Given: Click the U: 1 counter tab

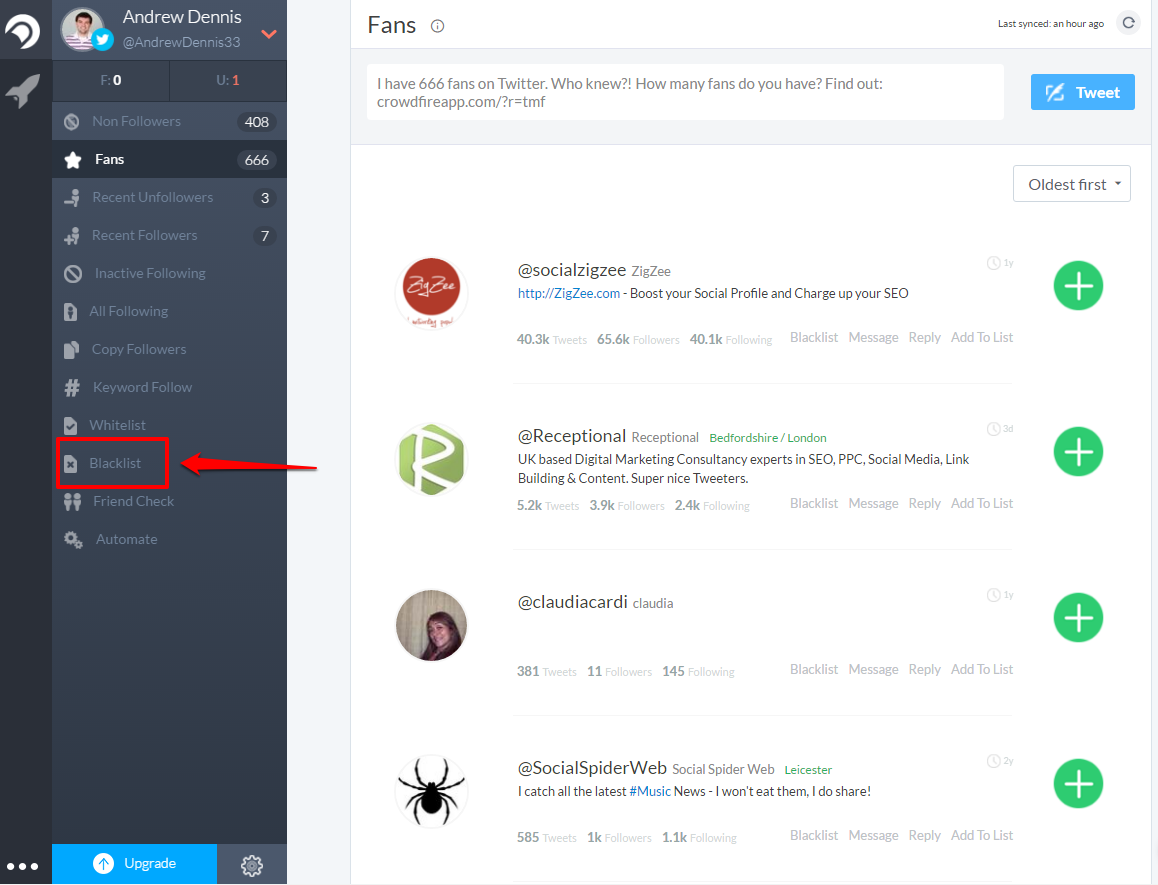Looking at the screenshot, I should tap(228, 81).
